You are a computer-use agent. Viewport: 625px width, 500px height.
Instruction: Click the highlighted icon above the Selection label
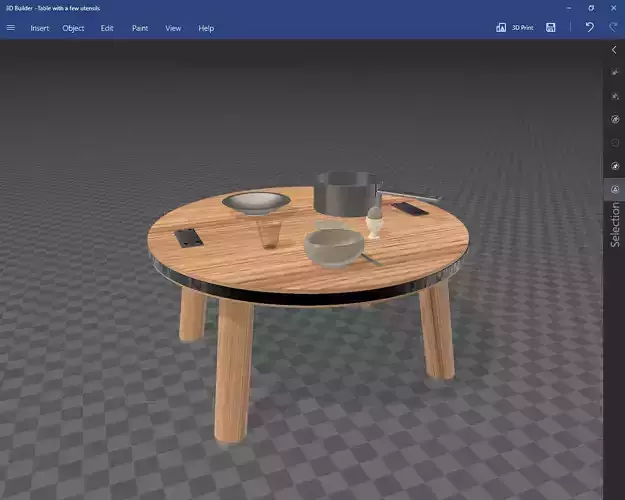(x=615, y=189)
